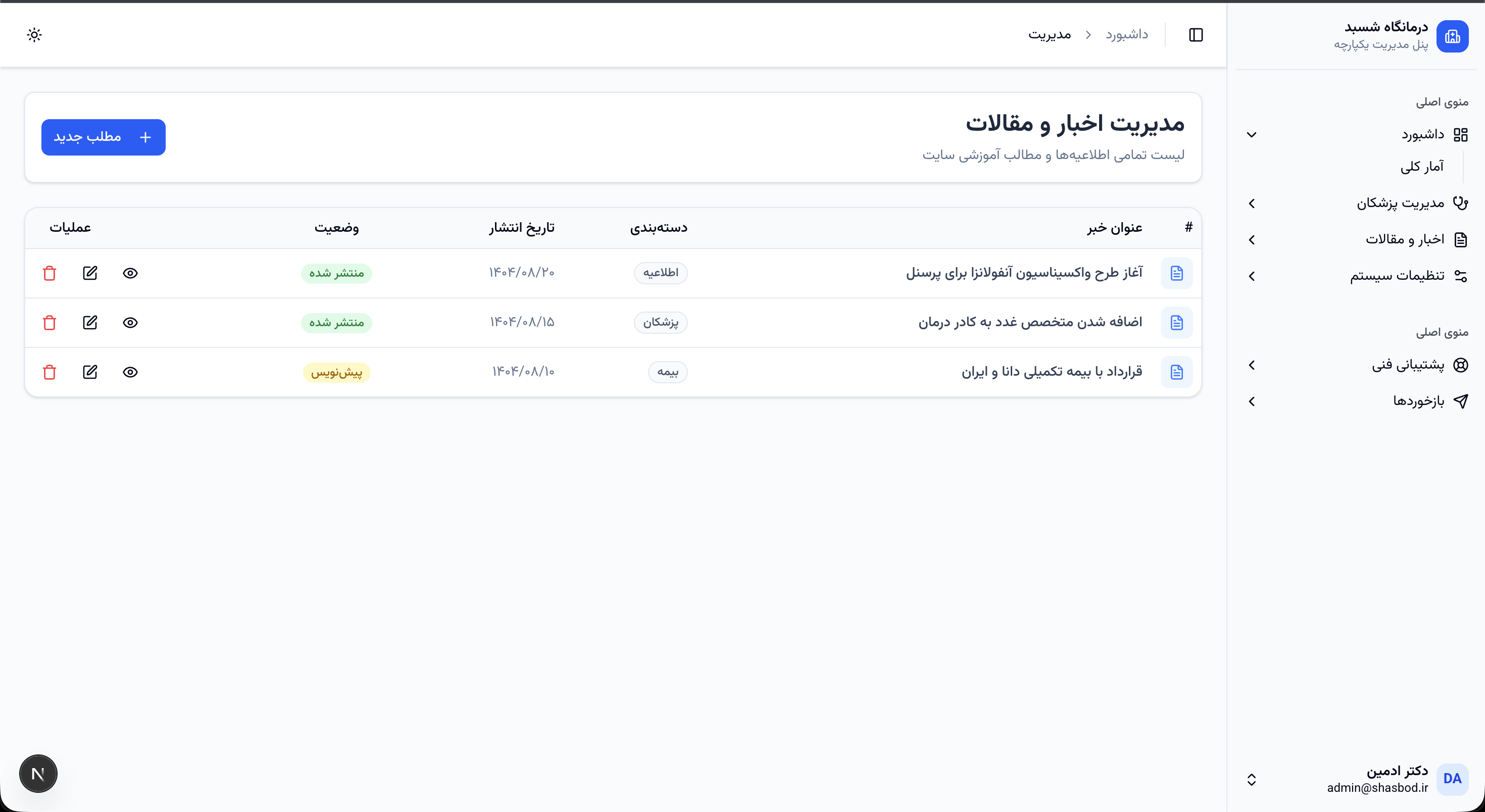1485x812 pixels.
Task: Switch theme with the sun icon
Action: coord(34,34)
